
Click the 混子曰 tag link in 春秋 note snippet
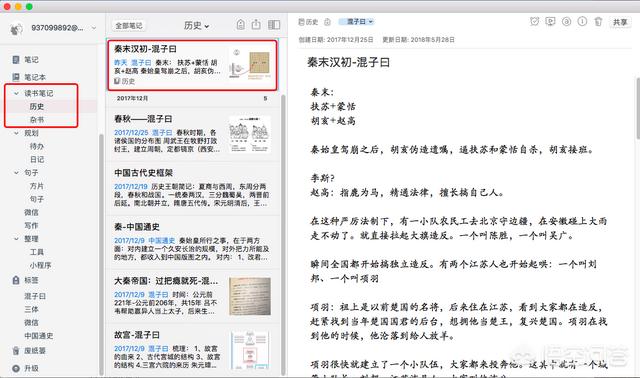pos(162,133)
